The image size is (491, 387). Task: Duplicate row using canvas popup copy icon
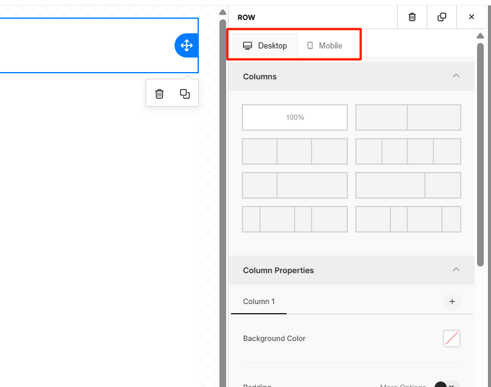pos(185,94)
